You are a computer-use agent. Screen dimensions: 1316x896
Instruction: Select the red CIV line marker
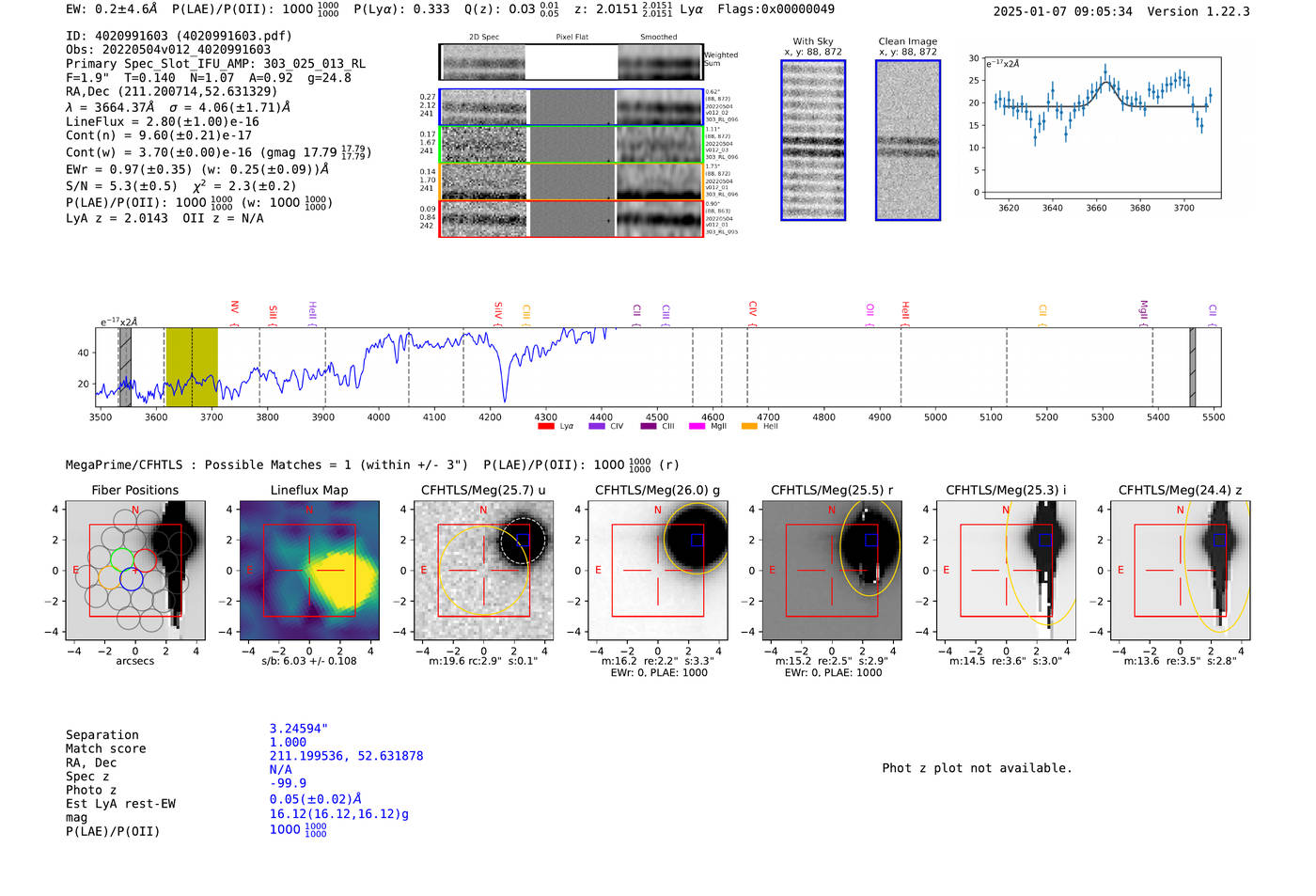753,313
